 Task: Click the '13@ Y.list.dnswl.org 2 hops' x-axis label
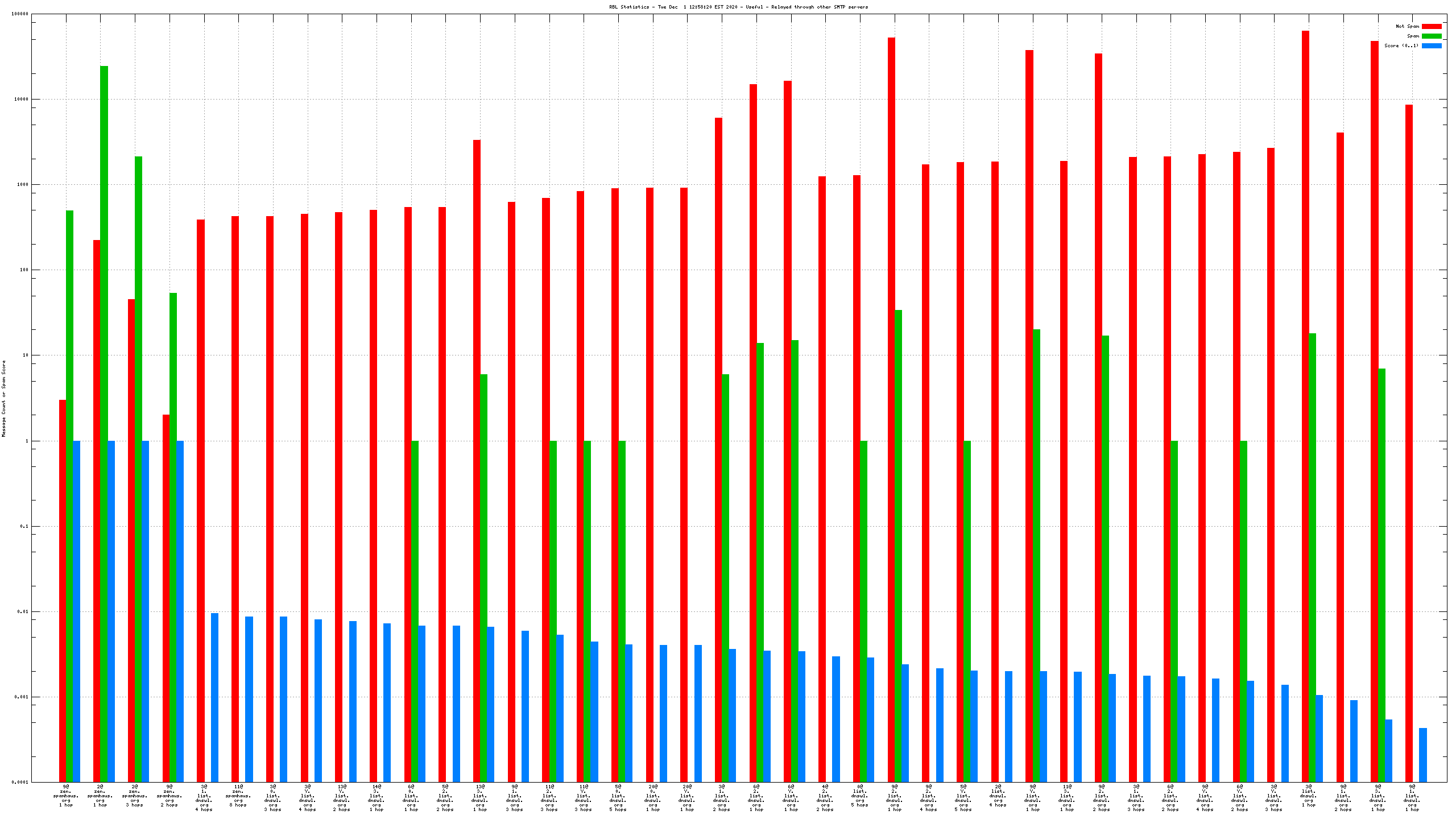342,798
